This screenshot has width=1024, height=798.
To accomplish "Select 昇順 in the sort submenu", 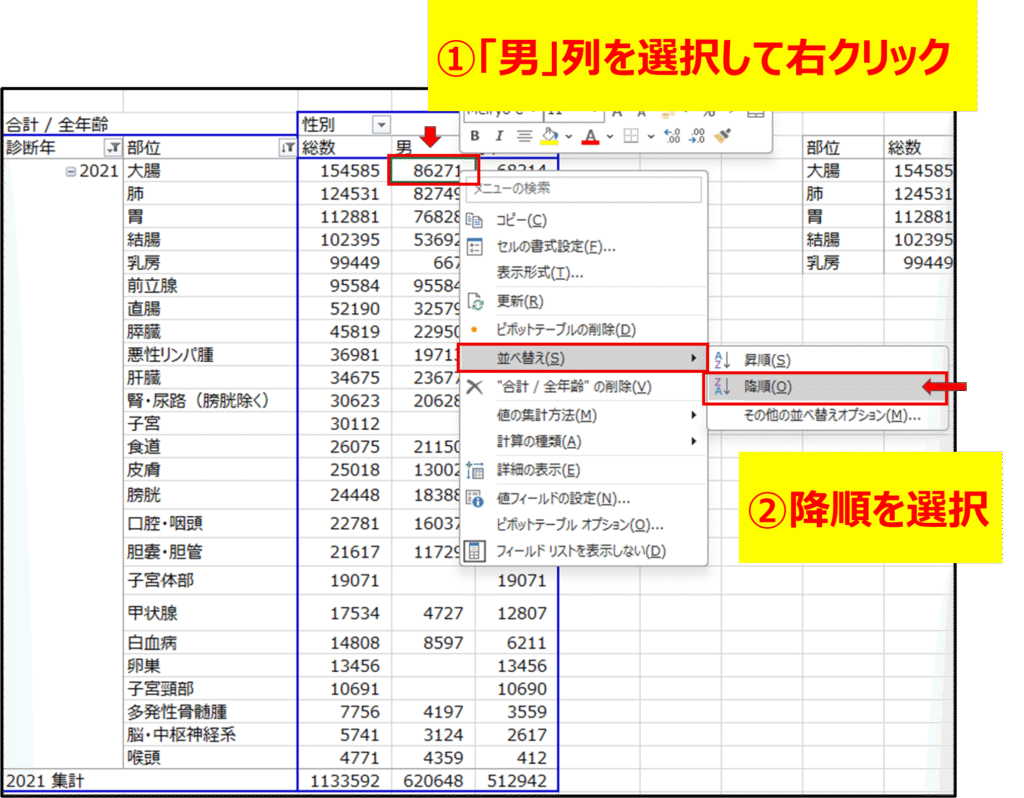I will (767, 360).
